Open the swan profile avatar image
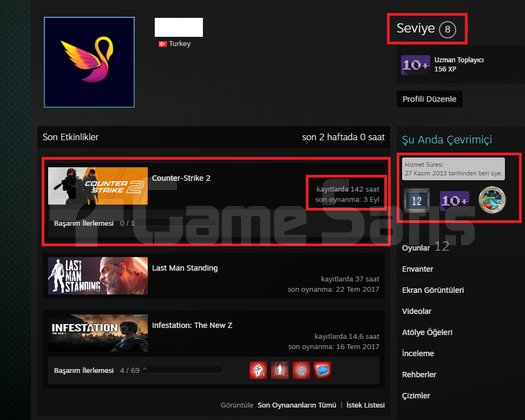This screenshot has width=525, height=420. pyautogui.click(x=89, y=62)
